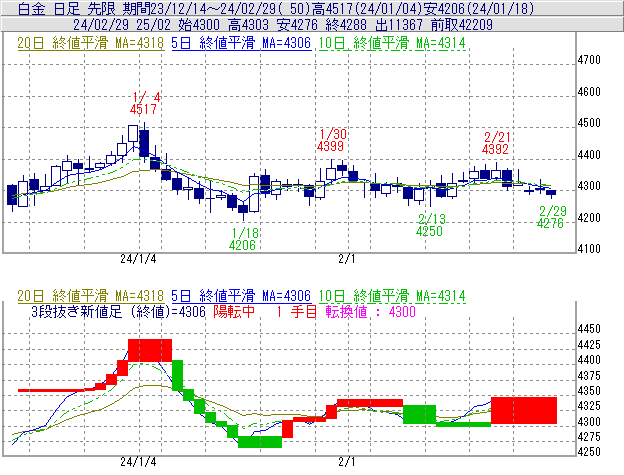The height and width of the screenshot is (475, 624).
Task: Select 10日 終値平滑 MA=4314 legend above candlestick chart
Action: (392, 43)
